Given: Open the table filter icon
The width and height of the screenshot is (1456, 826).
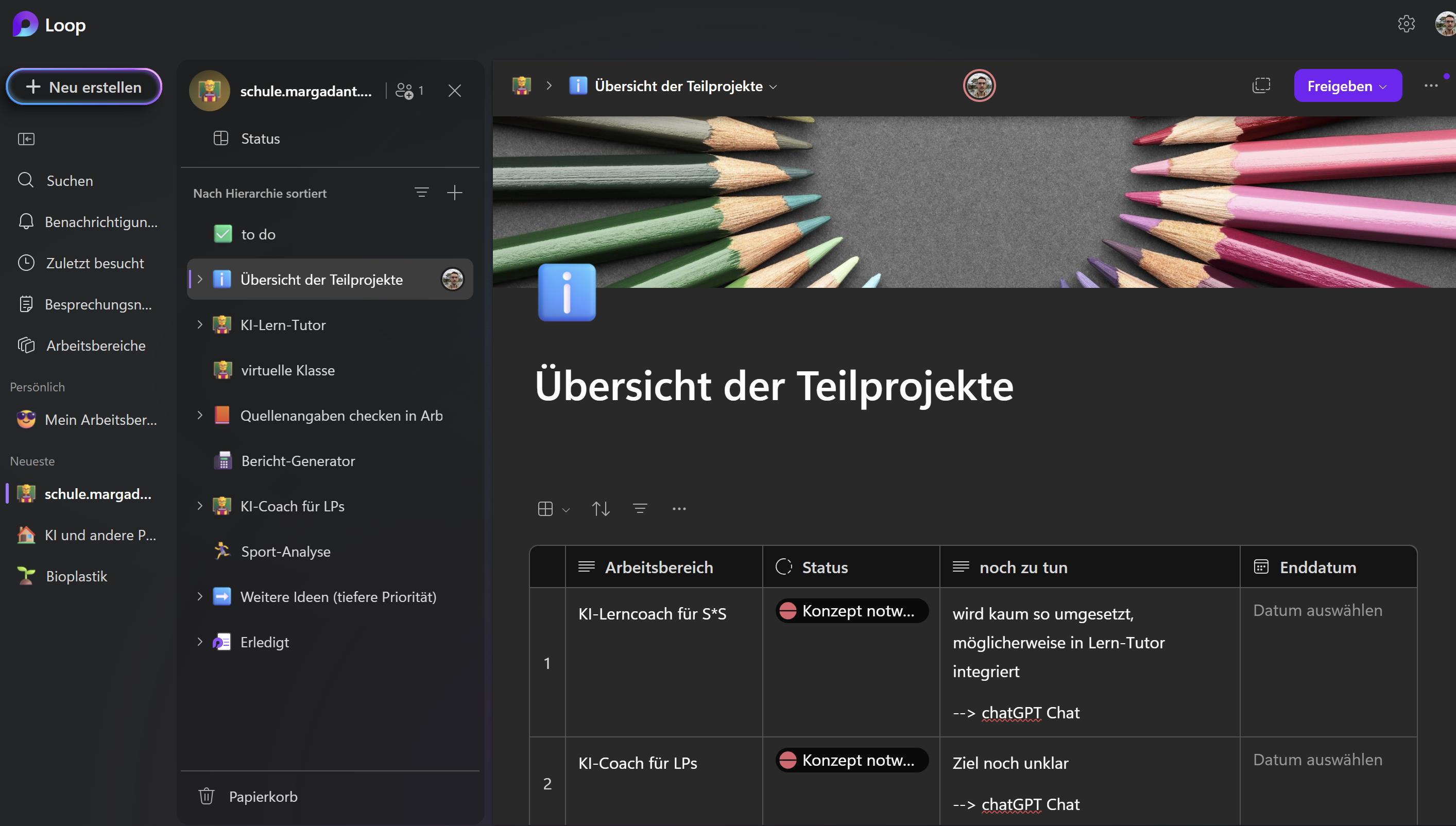Looking at the screenshot, I should pyautogui.click(x=640, y=509).
